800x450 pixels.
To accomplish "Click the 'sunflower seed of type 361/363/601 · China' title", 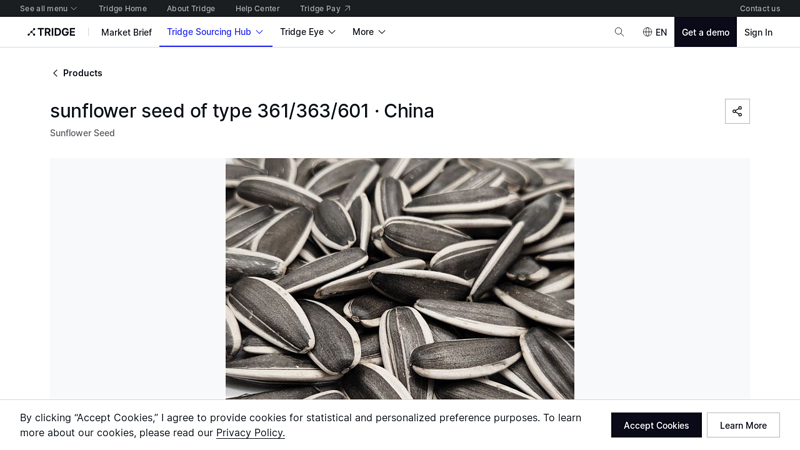I will [242, 111].
